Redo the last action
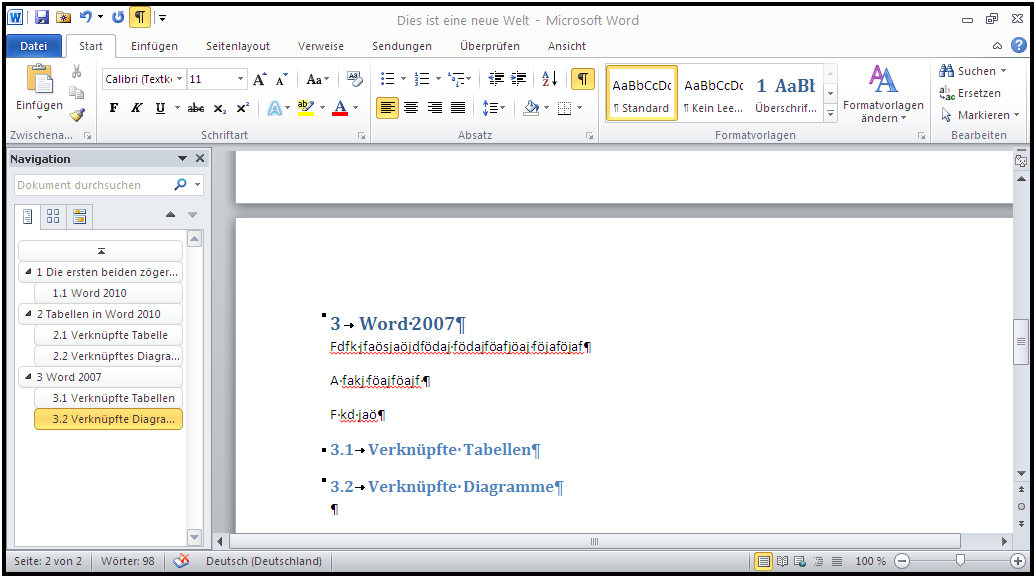This screenshot has width=1036, height=578. click(x=118, y=17)
